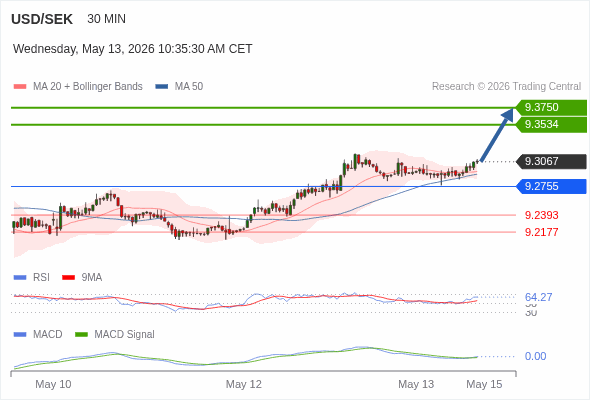Select the May 12 date axis marker

pos(243,384)
